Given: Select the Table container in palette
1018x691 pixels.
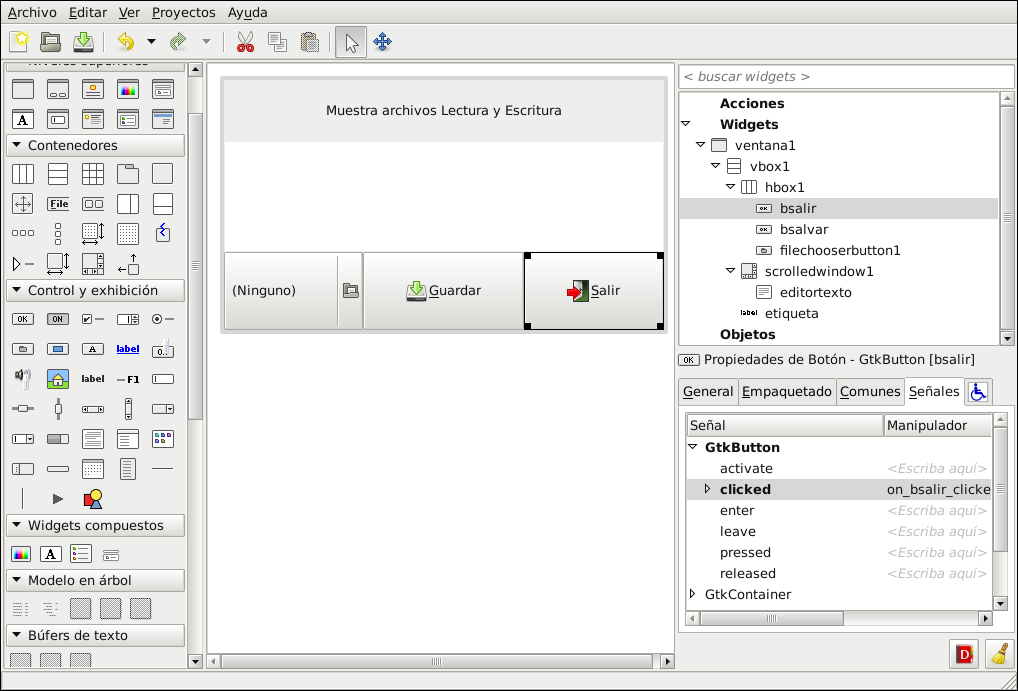Looking at the screenshot, I should coord(93,174).
